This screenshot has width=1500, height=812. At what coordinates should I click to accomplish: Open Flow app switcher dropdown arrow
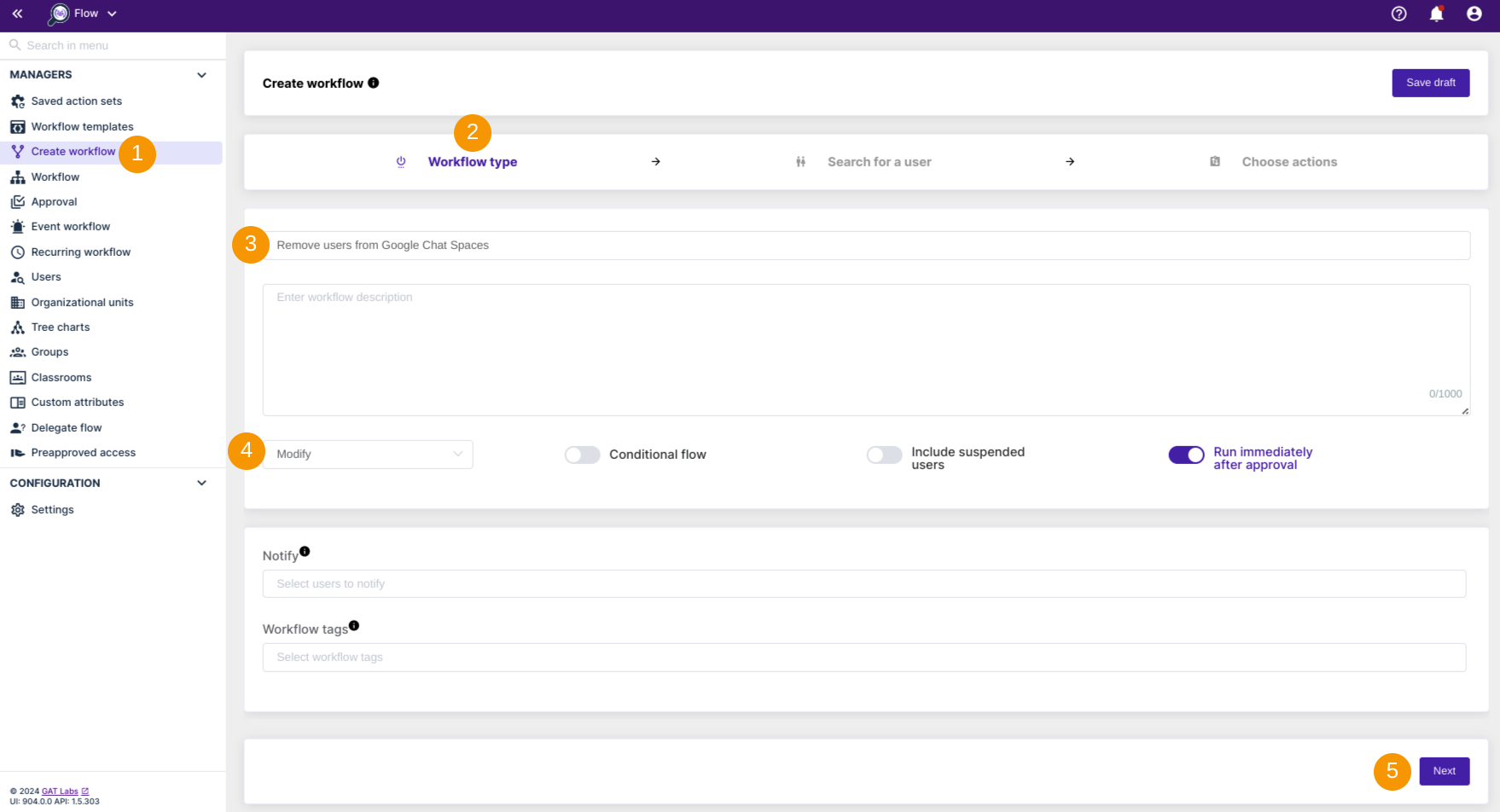coord(112,14)
